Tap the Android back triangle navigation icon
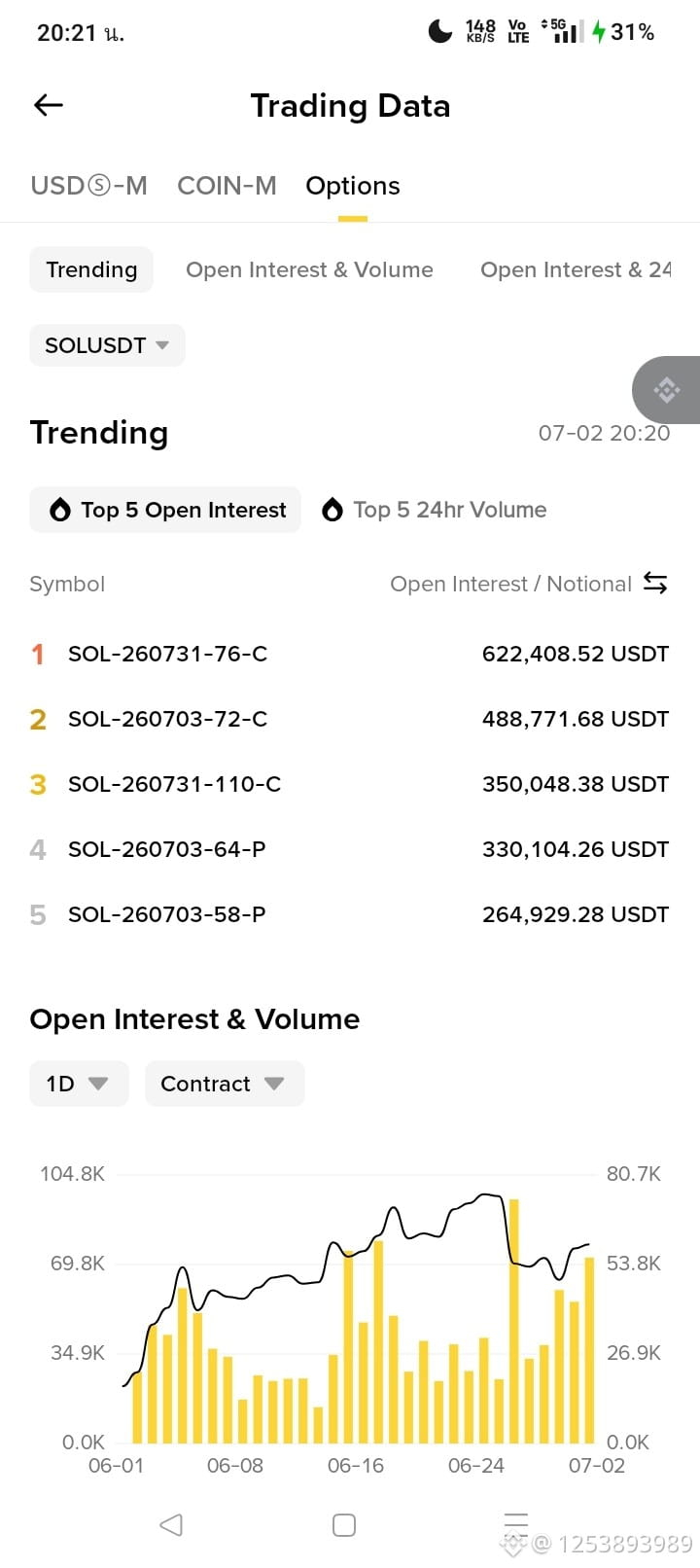 171,1524
